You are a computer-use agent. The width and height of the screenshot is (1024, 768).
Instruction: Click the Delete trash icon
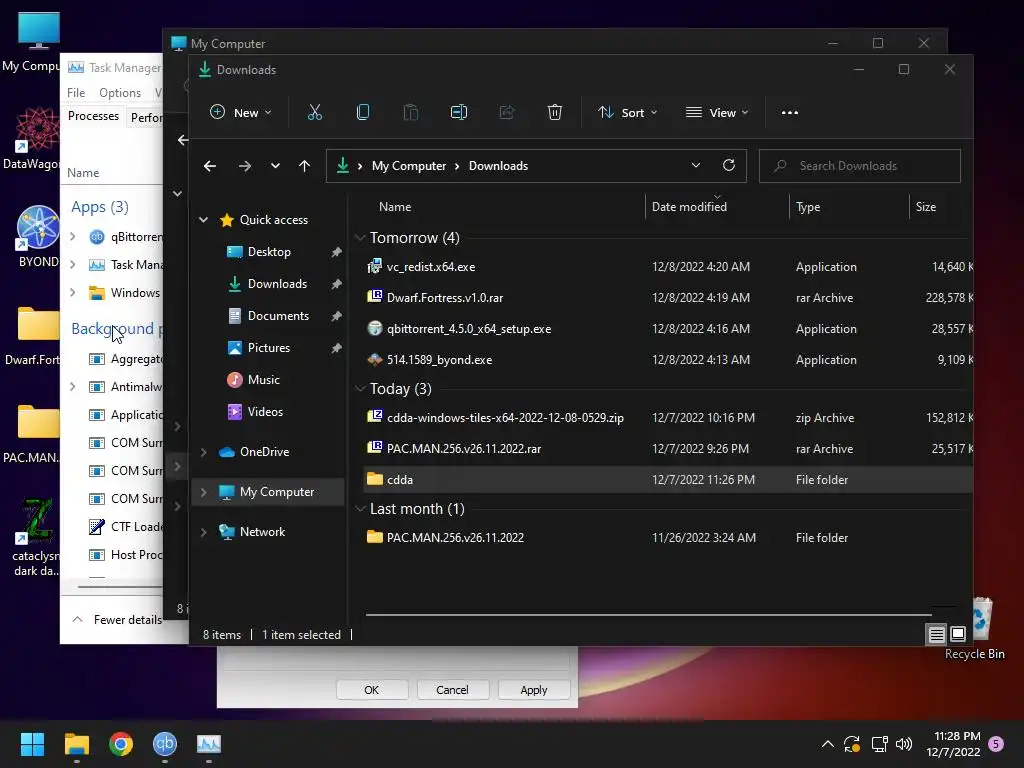[554, 112]
